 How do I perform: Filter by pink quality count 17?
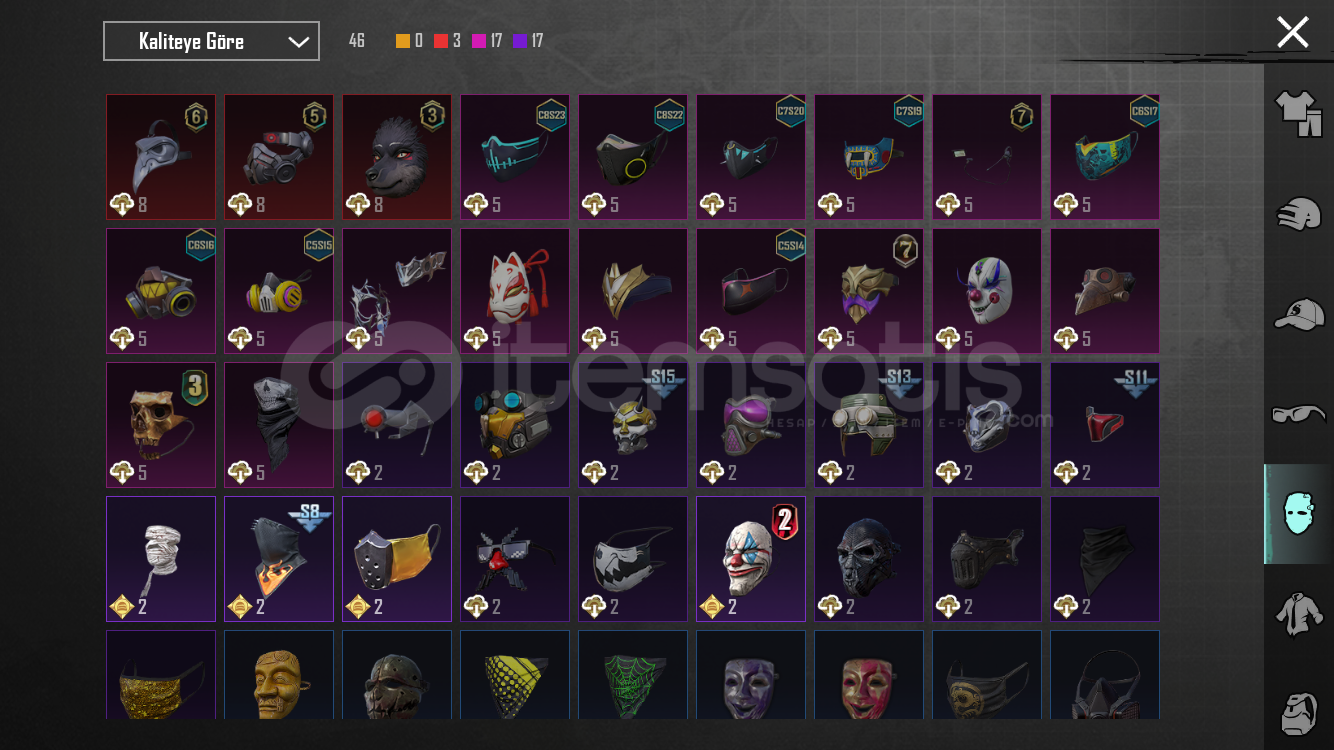(487, 41)
